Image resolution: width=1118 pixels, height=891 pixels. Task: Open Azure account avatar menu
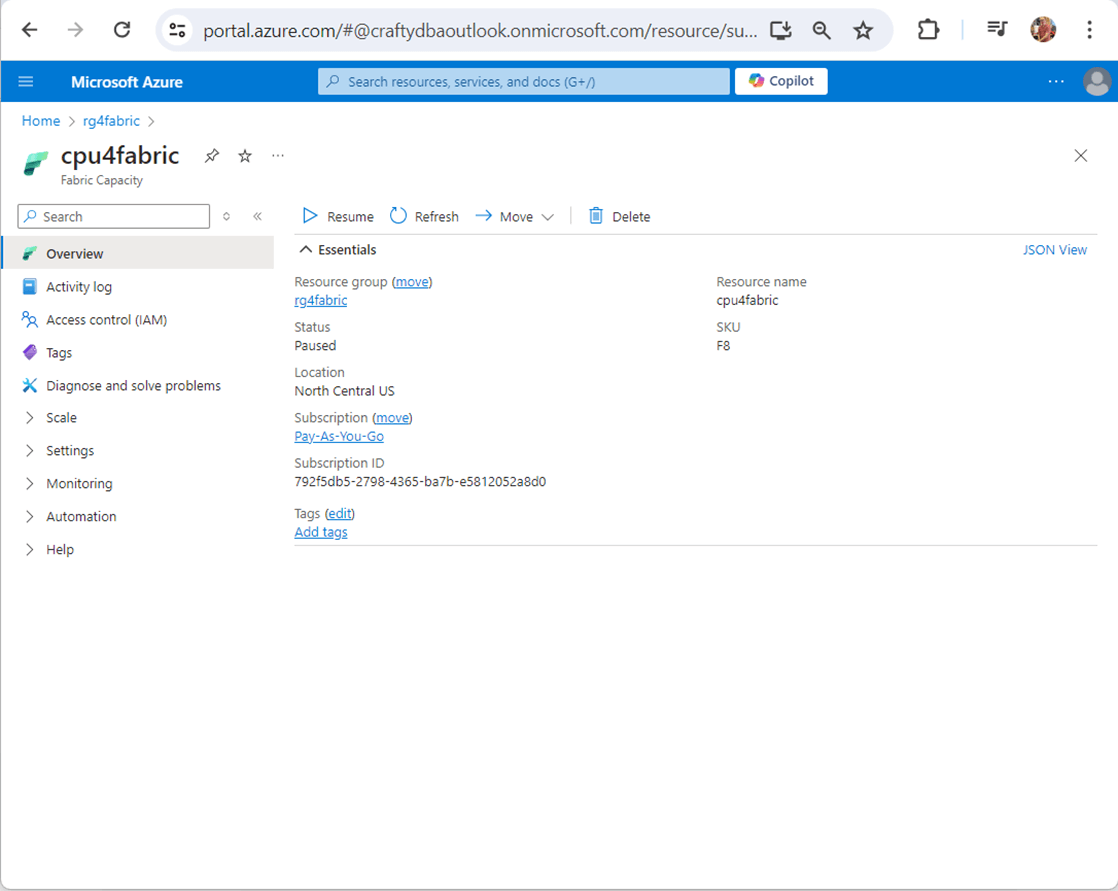1097,81
